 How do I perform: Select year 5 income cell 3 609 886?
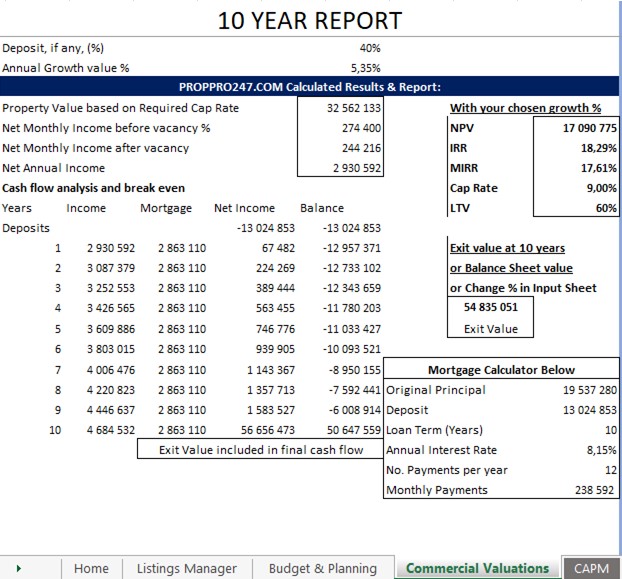click(x=111, y=329)
